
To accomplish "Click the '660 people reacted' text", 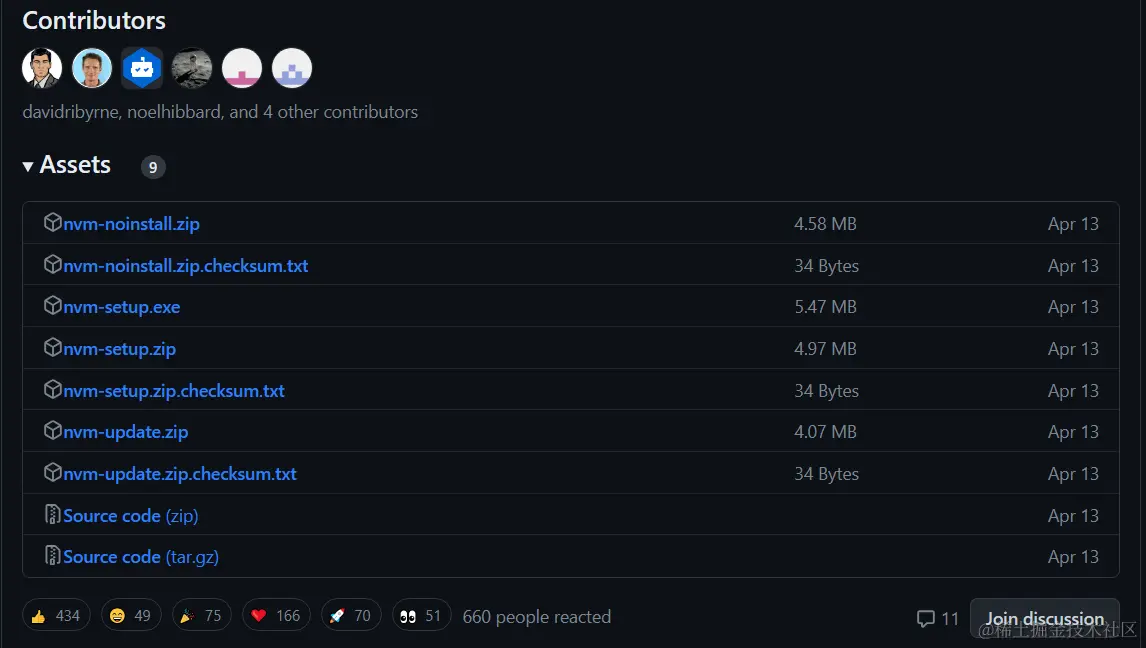I will click(536, 617).
